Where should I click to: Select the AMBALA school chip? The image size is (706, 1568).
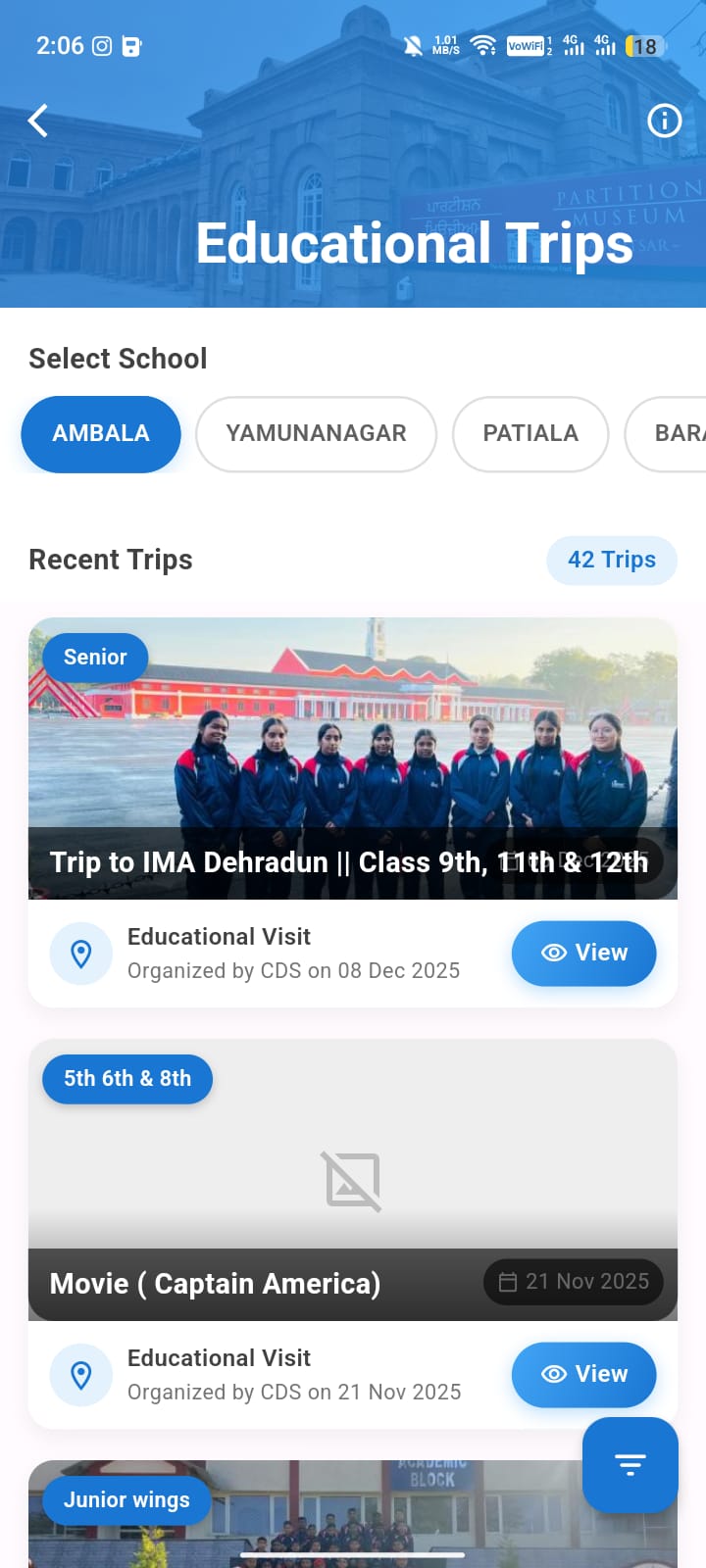[101, 434]
